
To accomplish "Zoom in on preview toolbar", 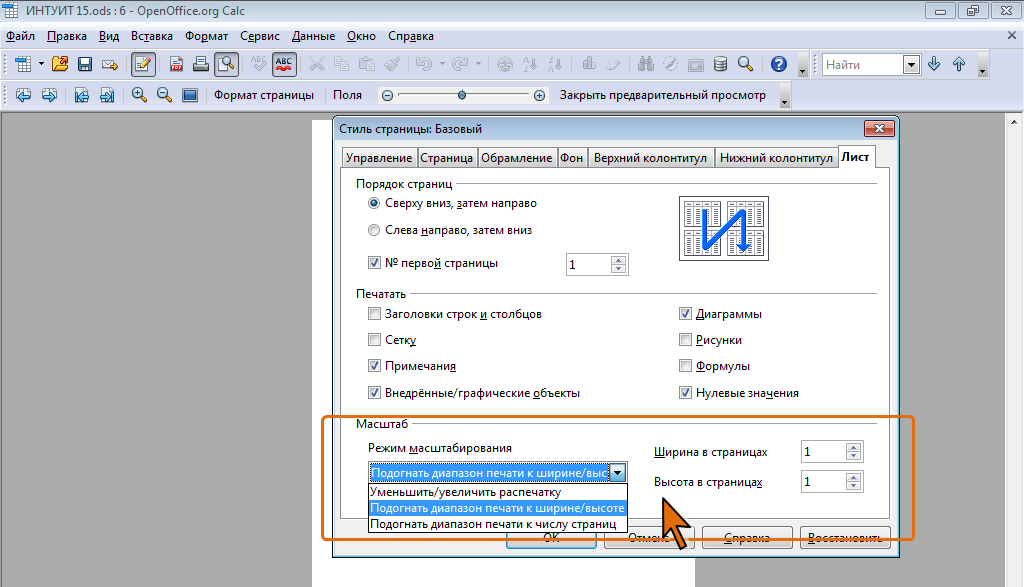I will 139,95.
